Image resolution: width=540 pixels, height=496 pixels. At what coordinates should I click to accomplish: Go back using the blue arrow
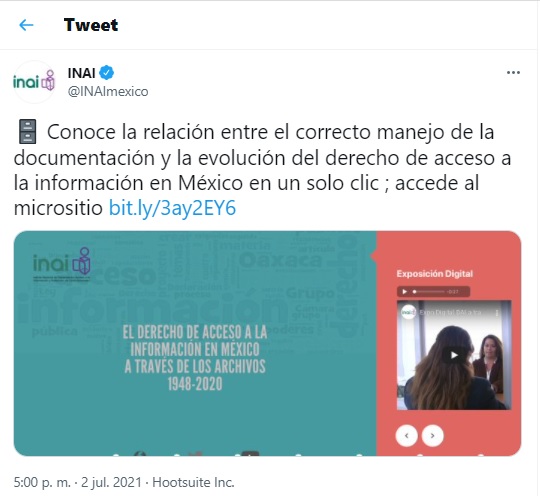click(x=26, y=25)
